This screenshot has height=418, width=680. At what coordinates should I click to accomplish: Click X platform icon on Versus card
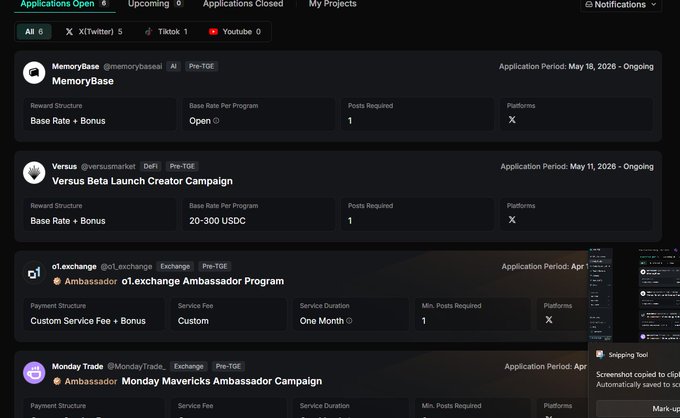(512, 220)
